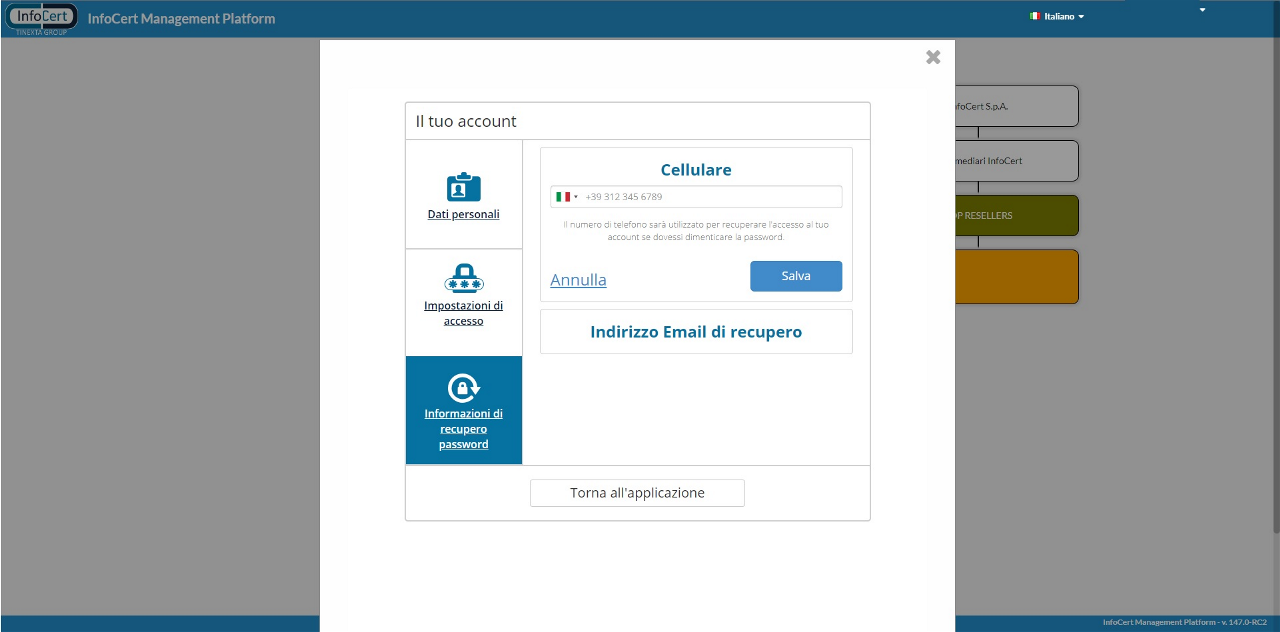Open the country code dropdown arrow
The image size is (1280, 632).
point(576,197)
